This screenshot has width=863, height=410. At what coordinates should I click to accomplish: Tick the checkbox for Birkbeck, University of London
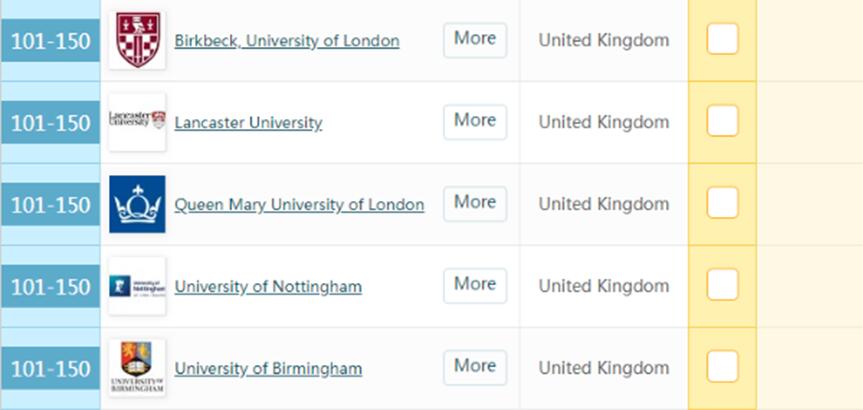pos(722,39)
